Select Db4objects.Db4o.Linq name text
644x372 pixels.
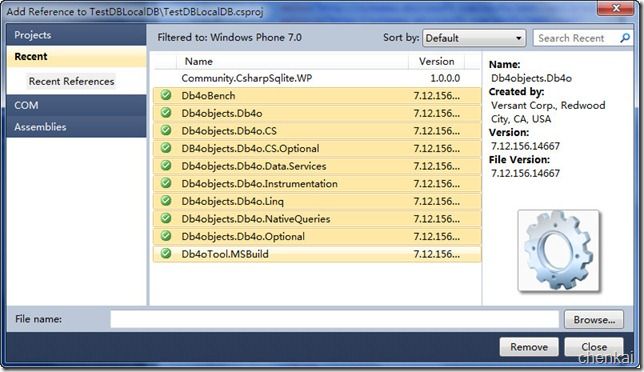click(x=232, y=201)
